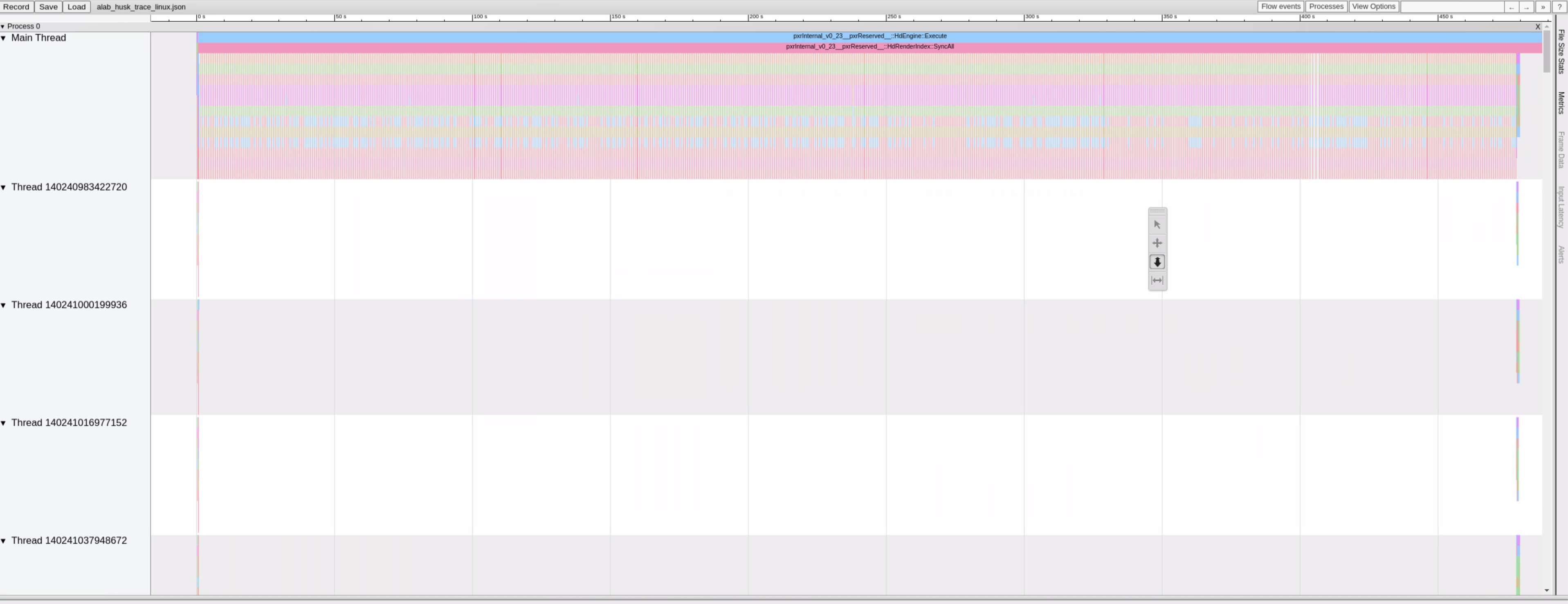This screenshot has width=1568, height=604.
Task: Select the pointer selection mouse mode
Action: tap(1157, 225)
